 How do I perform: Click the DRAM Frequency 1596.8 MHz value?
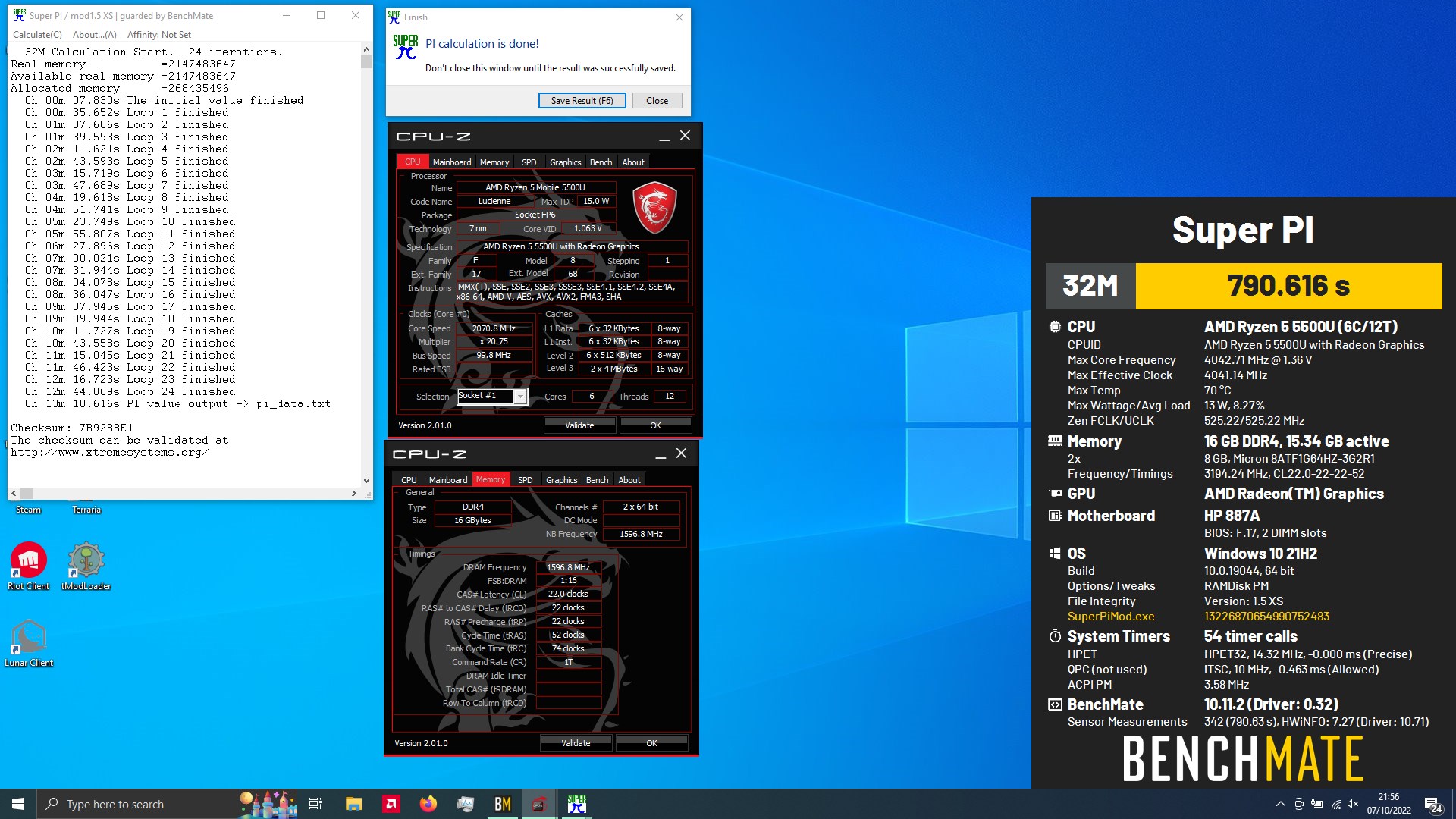568,567
